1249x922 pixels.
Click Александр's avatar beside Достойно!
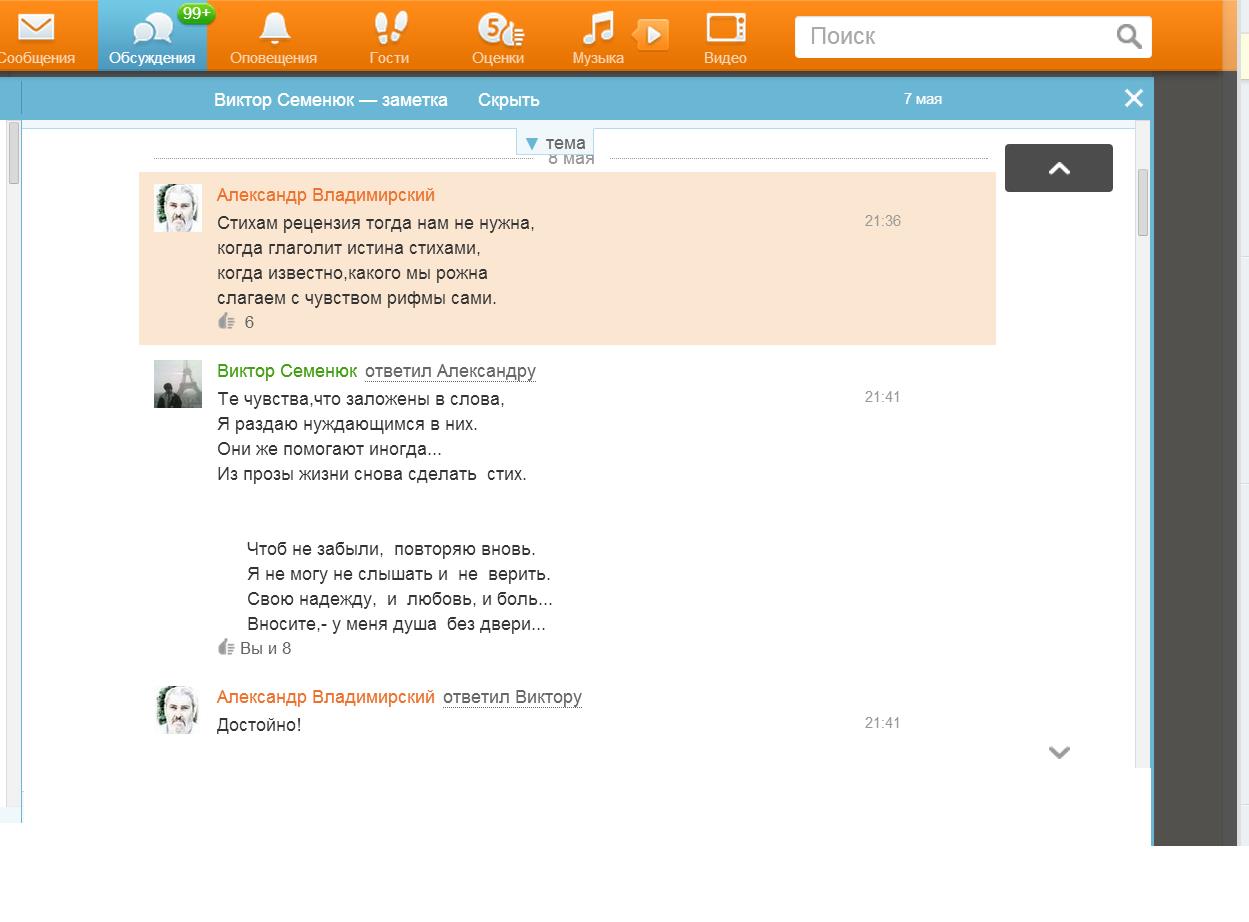(x=178, y=710)
